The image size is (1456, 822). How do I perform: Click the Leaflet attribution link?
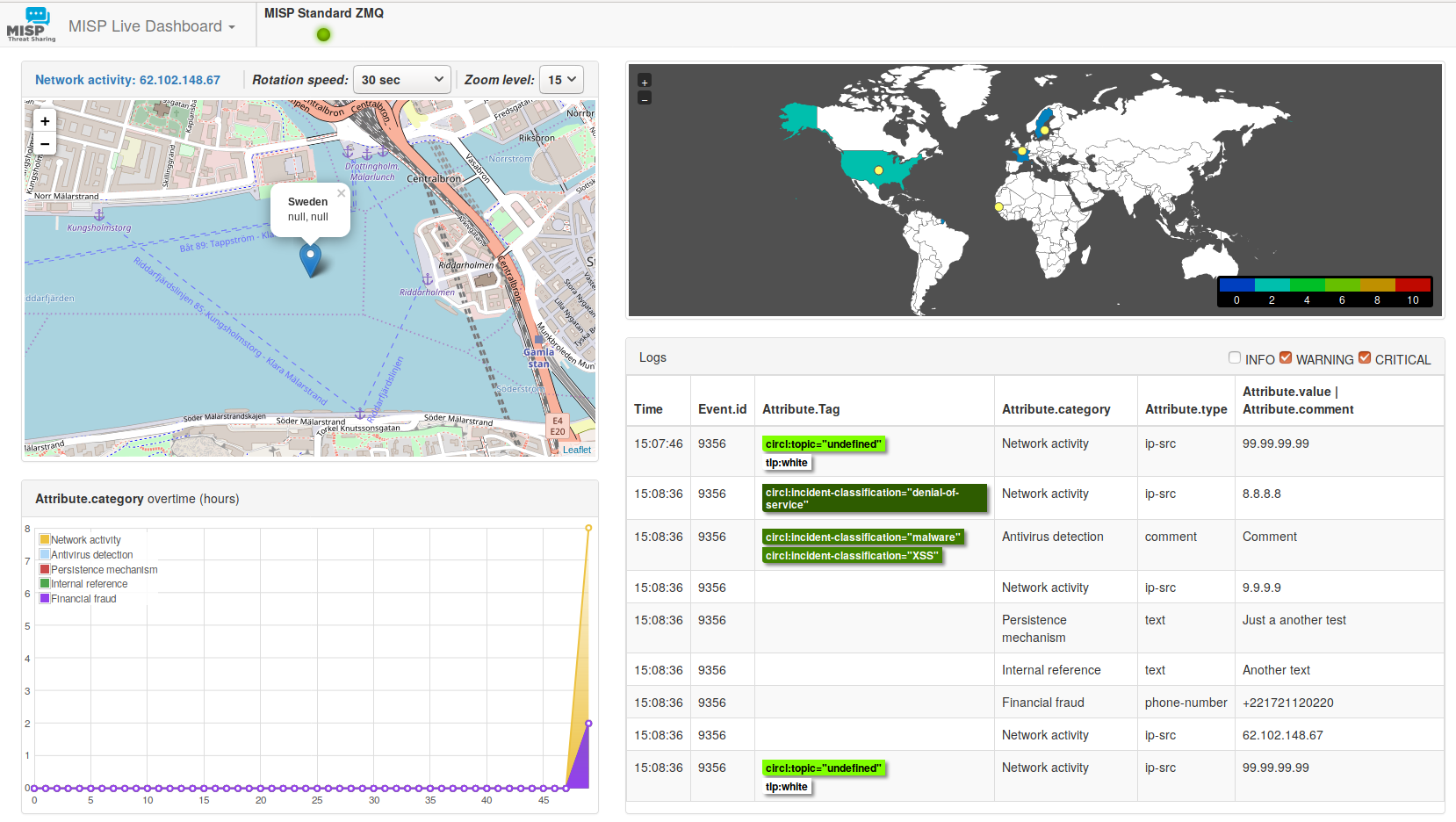(x=577, y=450)
